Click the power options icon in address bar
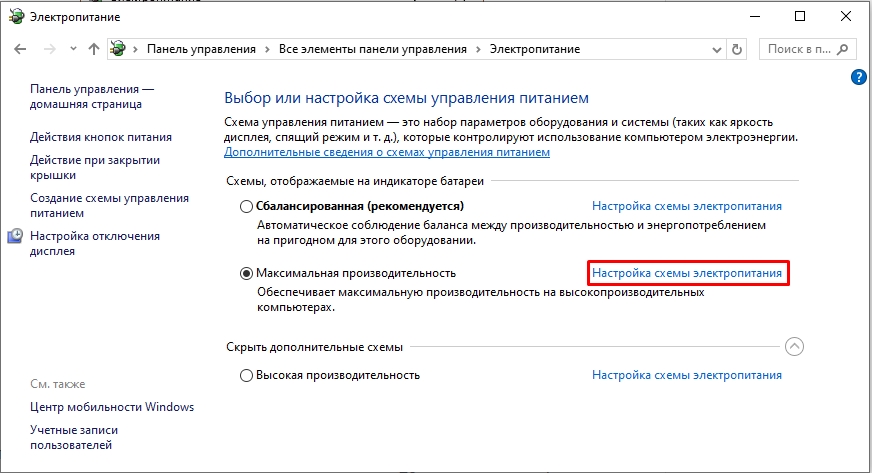Screen dimensions: 872x473 point(120,49)
